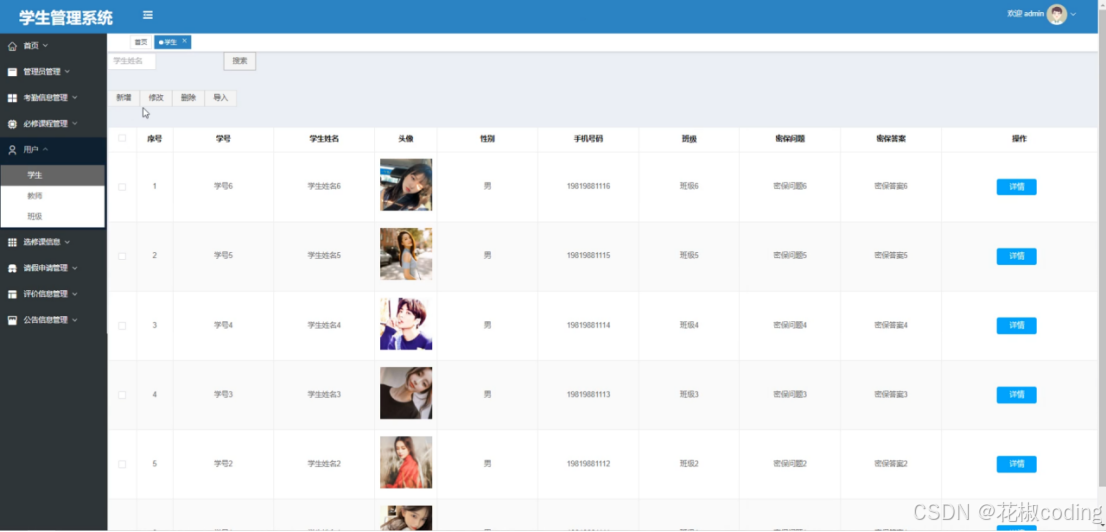The width and height of the screenshot is (1106, 532).
Task: Click the 学号 column header
Action: click(x=224, y=139)
